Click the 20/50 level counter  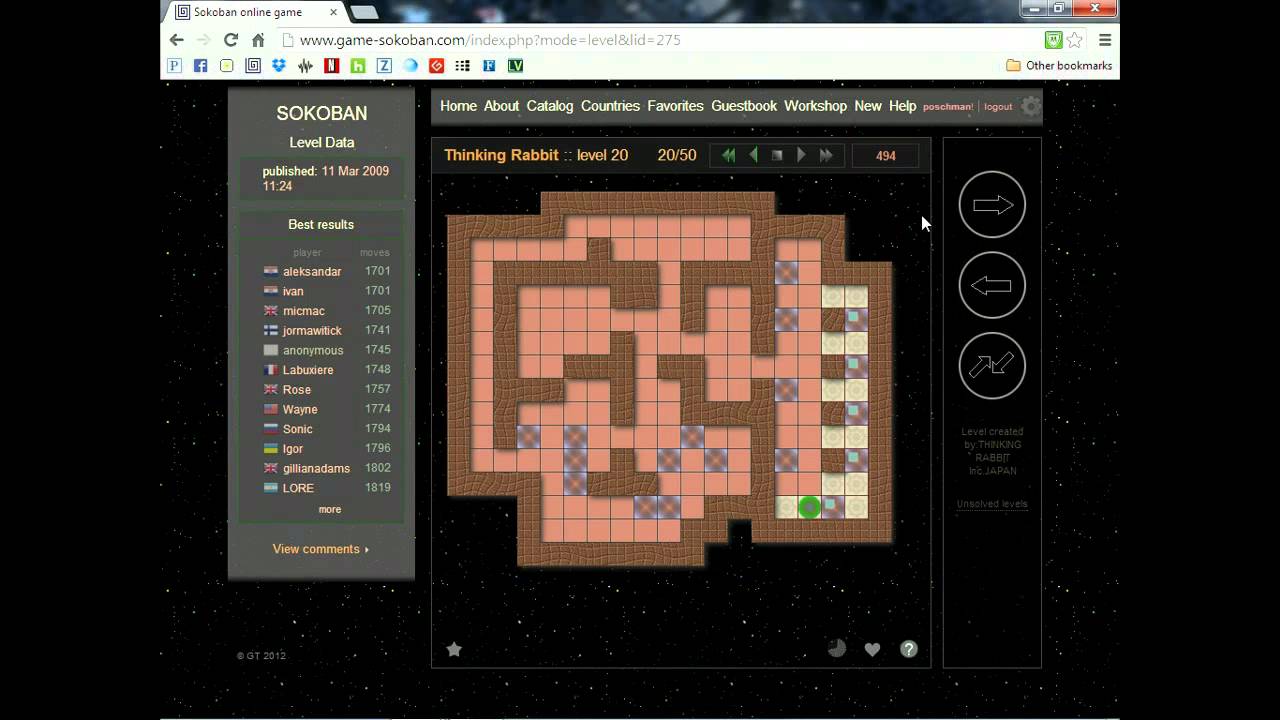point(677,155)
